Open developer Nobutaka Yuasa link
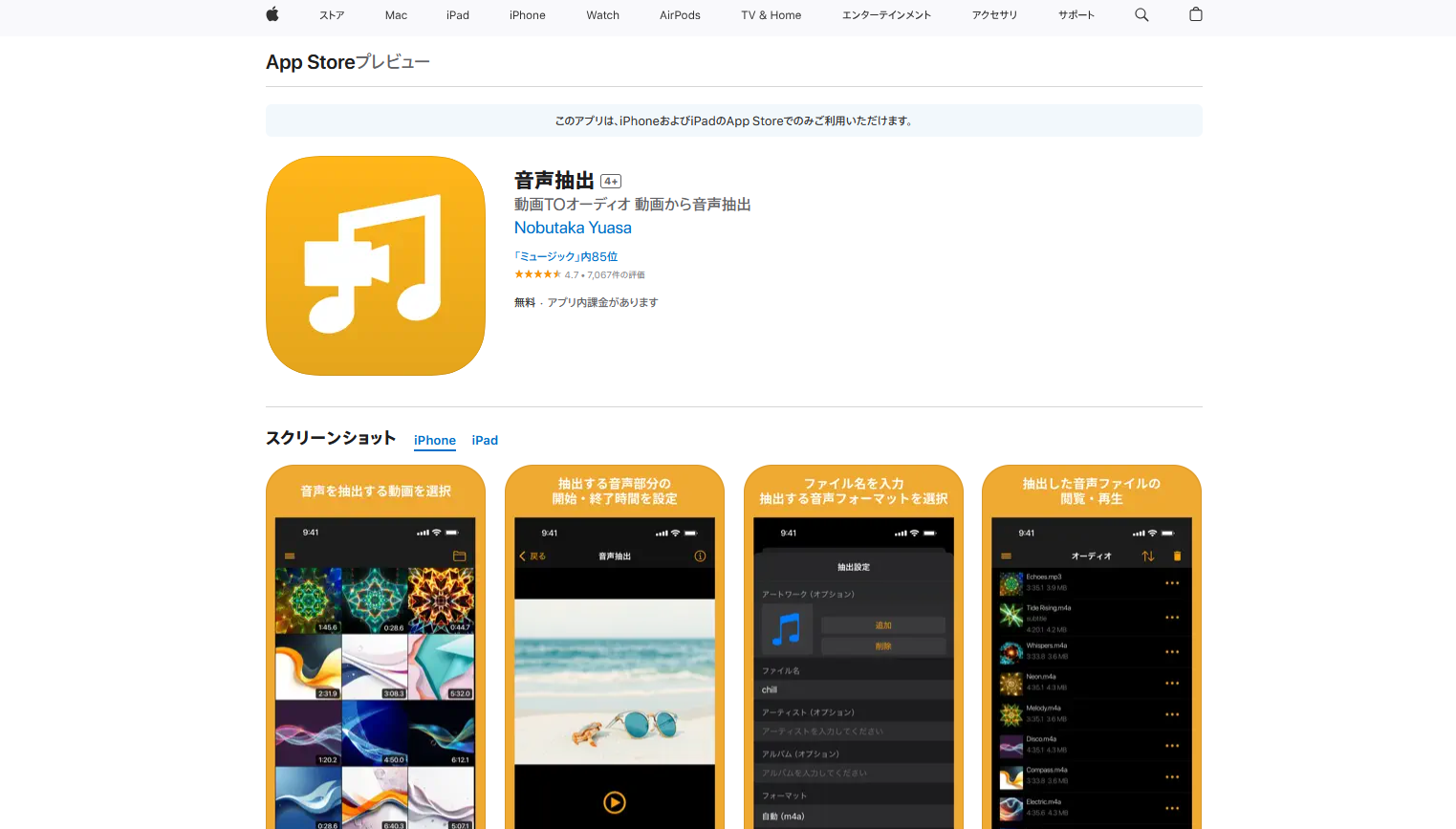This screenshot has height=829, width=1456. tap(573, 228)
